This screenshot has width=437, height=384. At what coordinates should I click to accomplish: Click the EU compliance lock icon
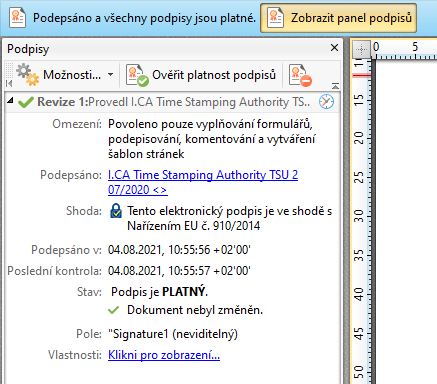[x=116, y=211]
